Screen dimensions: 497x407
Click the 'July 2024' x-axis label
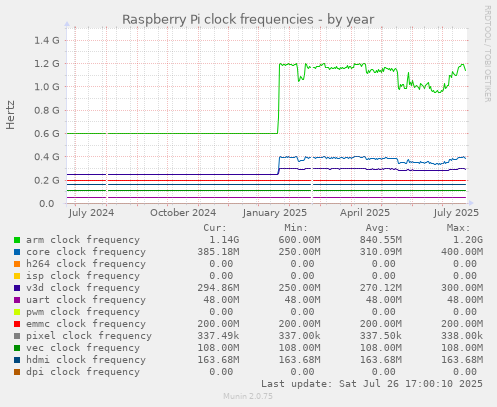(x=91, y=213)
